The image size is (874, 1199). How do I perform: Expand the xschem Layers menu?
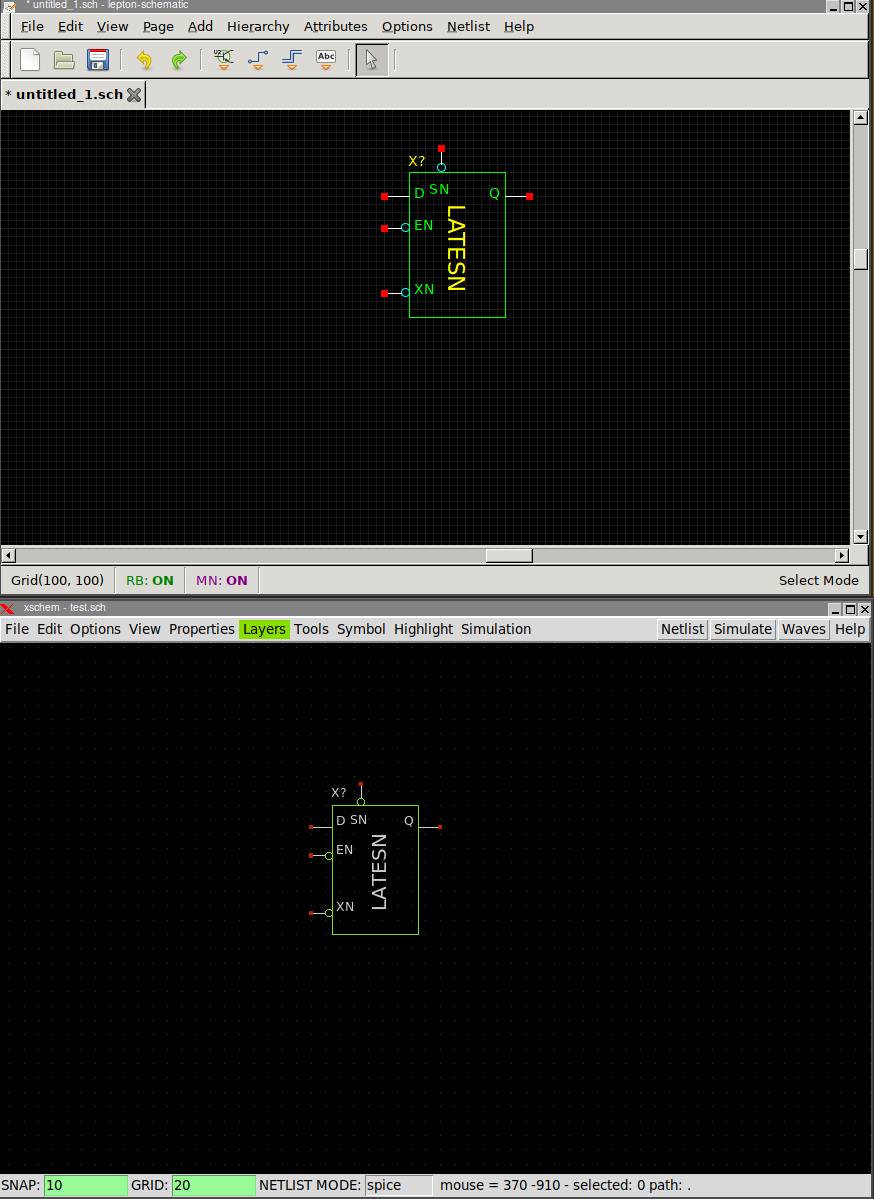coord(264,629)
